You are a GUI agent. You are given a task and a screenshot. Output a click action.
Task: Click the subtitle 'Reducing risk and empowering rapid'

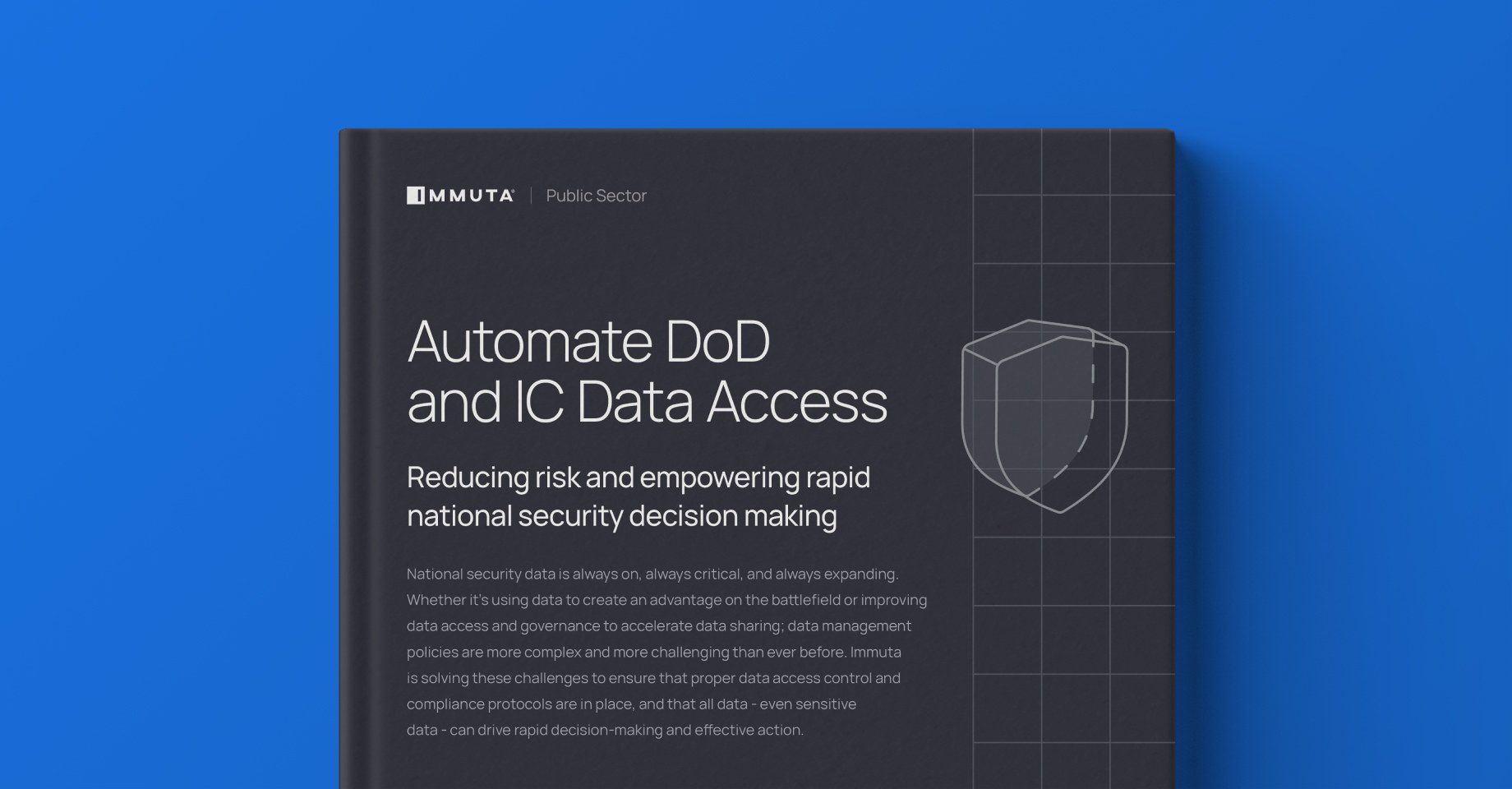pyautogui.click(x=638, y=478)
